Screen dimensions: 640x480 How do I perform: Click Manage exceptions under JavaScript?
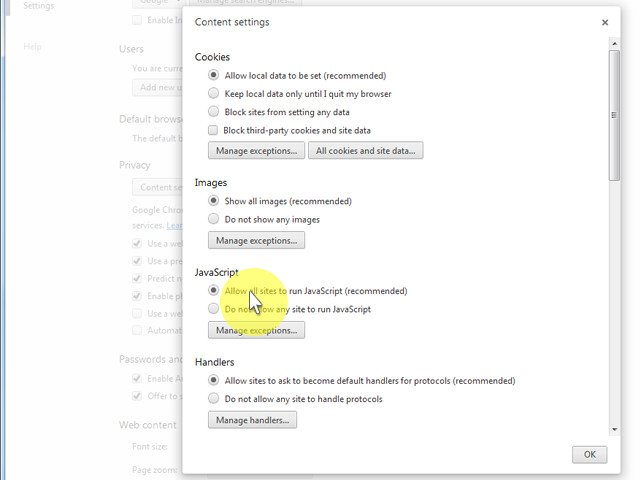256,330
